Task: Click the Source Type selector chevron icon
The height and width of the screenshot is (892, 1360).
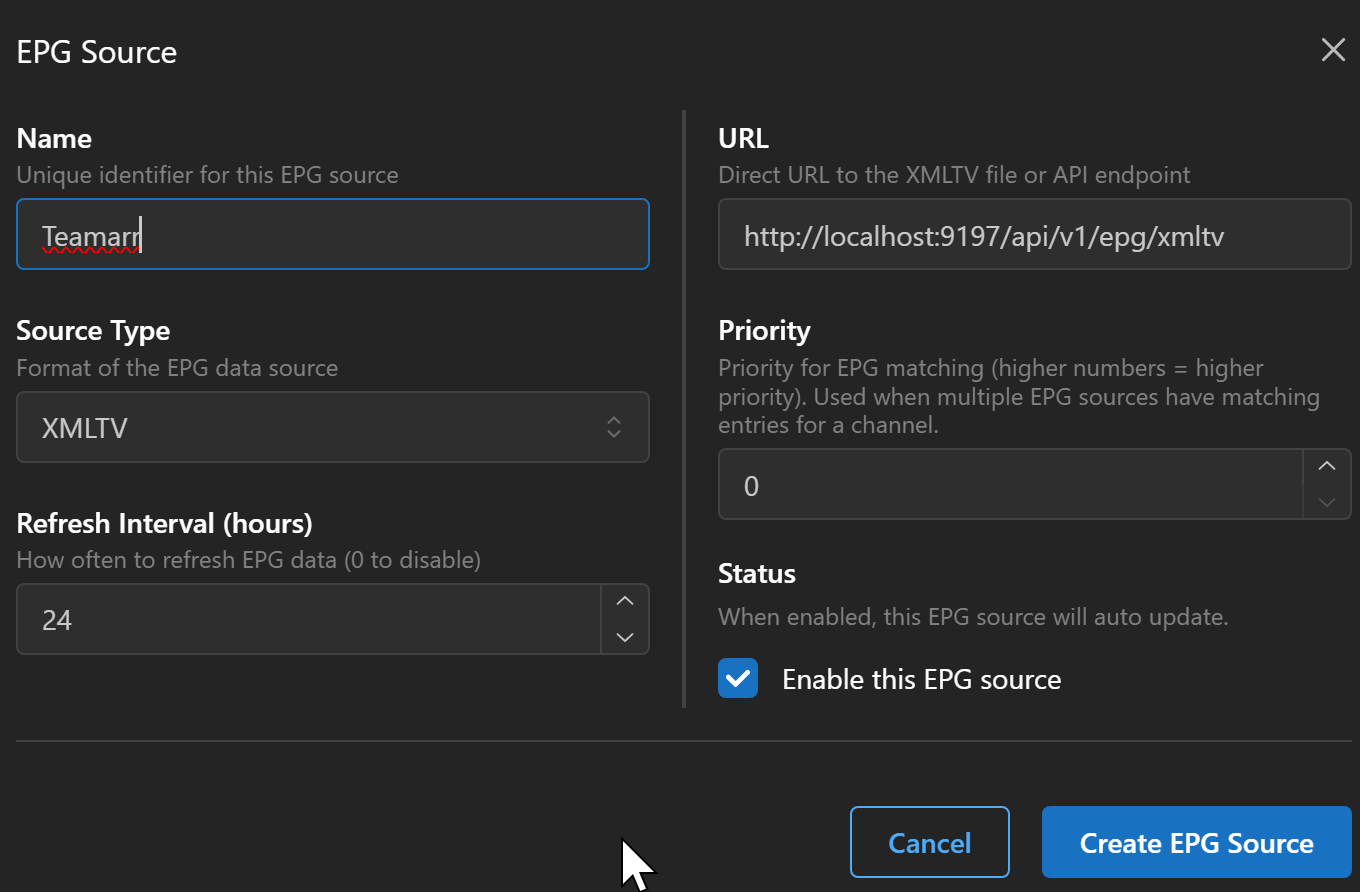Action: click(x=614, y=428)
